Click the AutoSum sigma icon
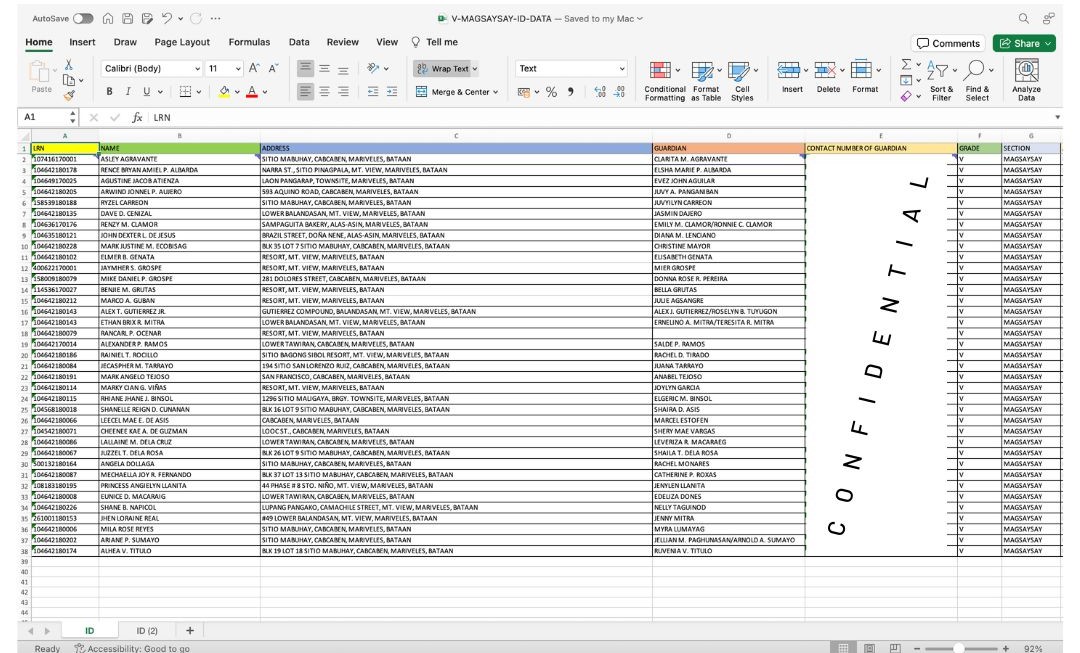Screen dimensions: 1080x653 (x=906, y=65)
